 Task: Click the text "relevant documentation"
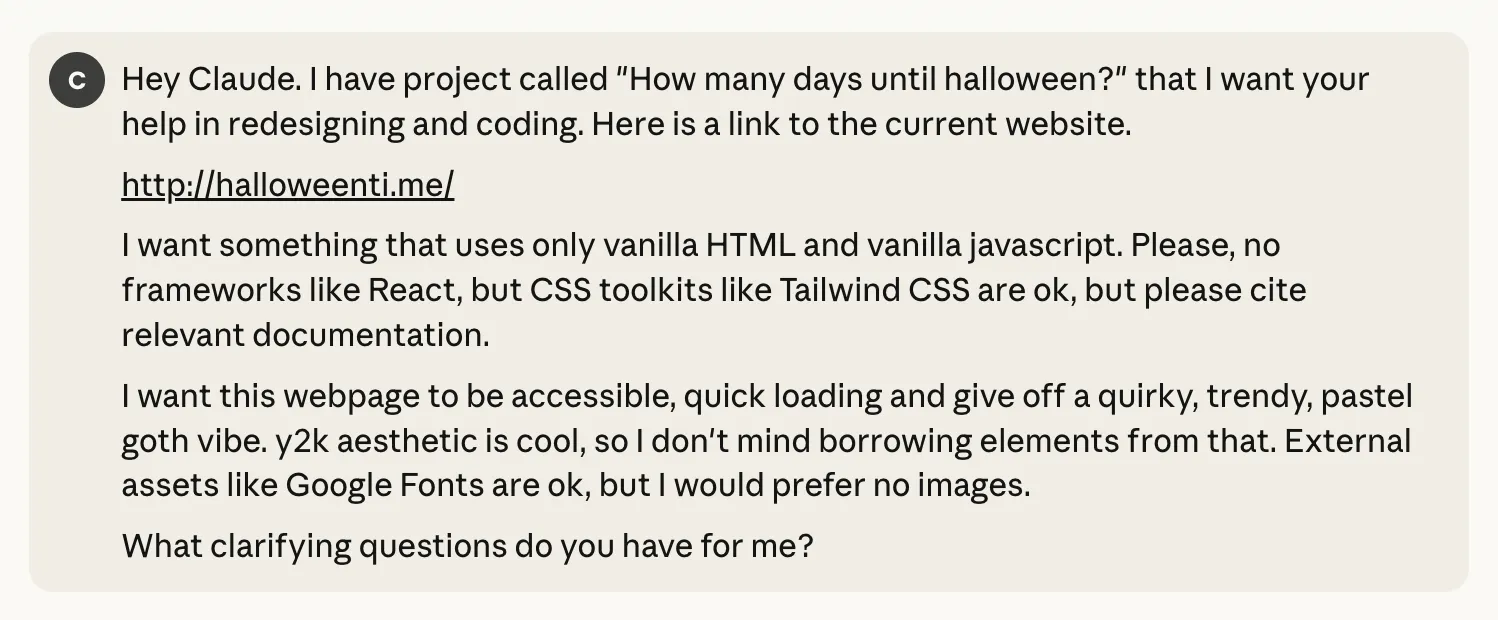coord(305,335)
